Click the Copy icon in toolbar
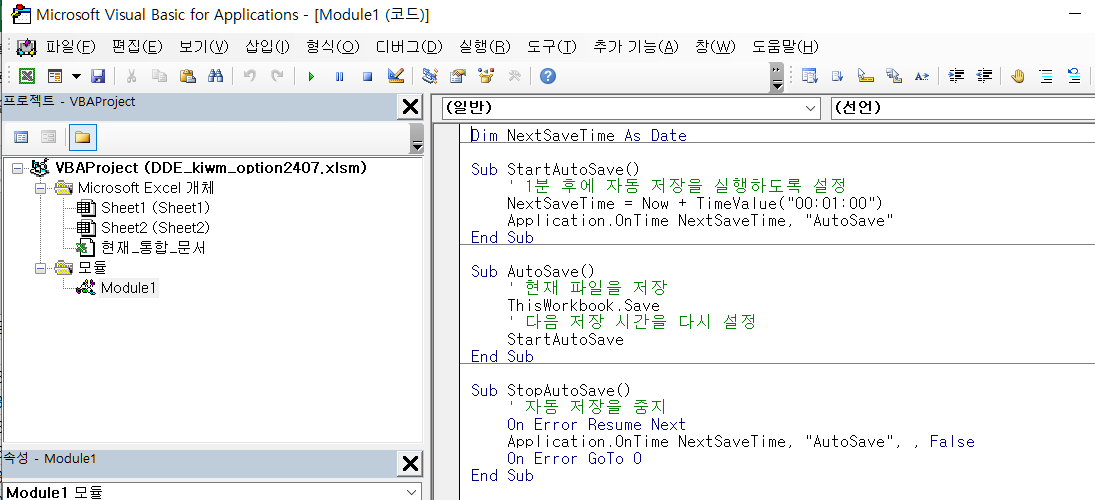Image resolution: width=1095 pixels, height=500 pixels. pos(159,76)
